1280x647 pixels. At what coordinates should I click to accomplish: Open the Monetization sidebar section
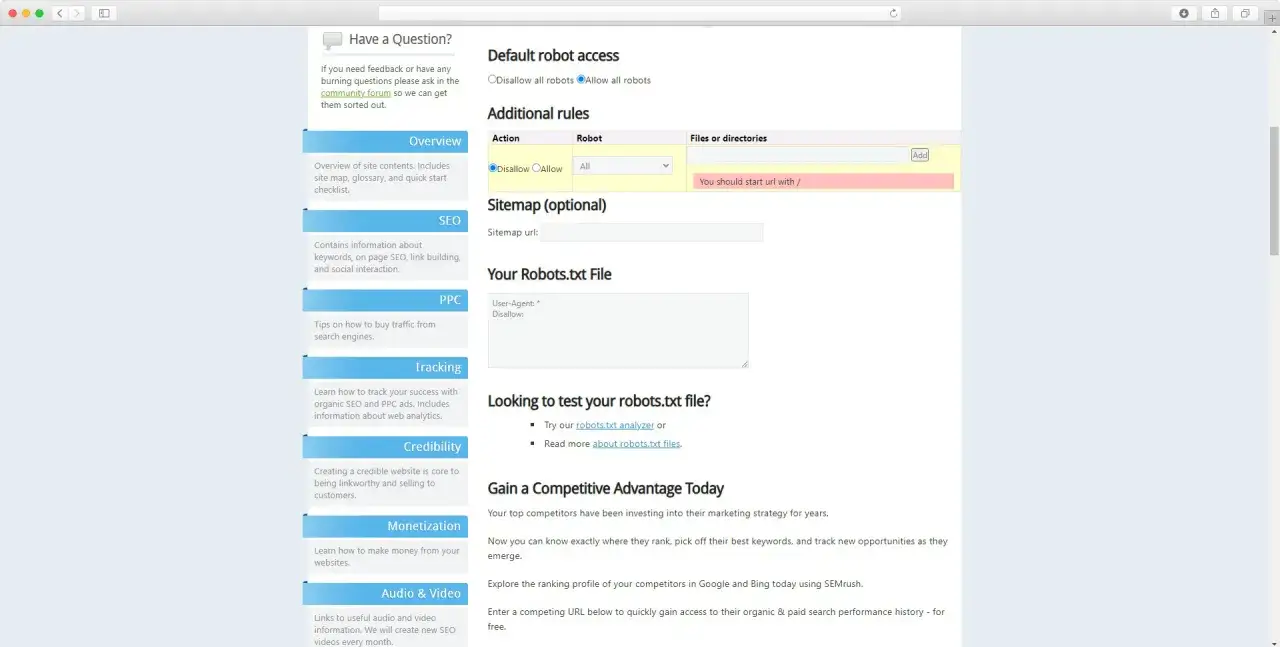385,526
